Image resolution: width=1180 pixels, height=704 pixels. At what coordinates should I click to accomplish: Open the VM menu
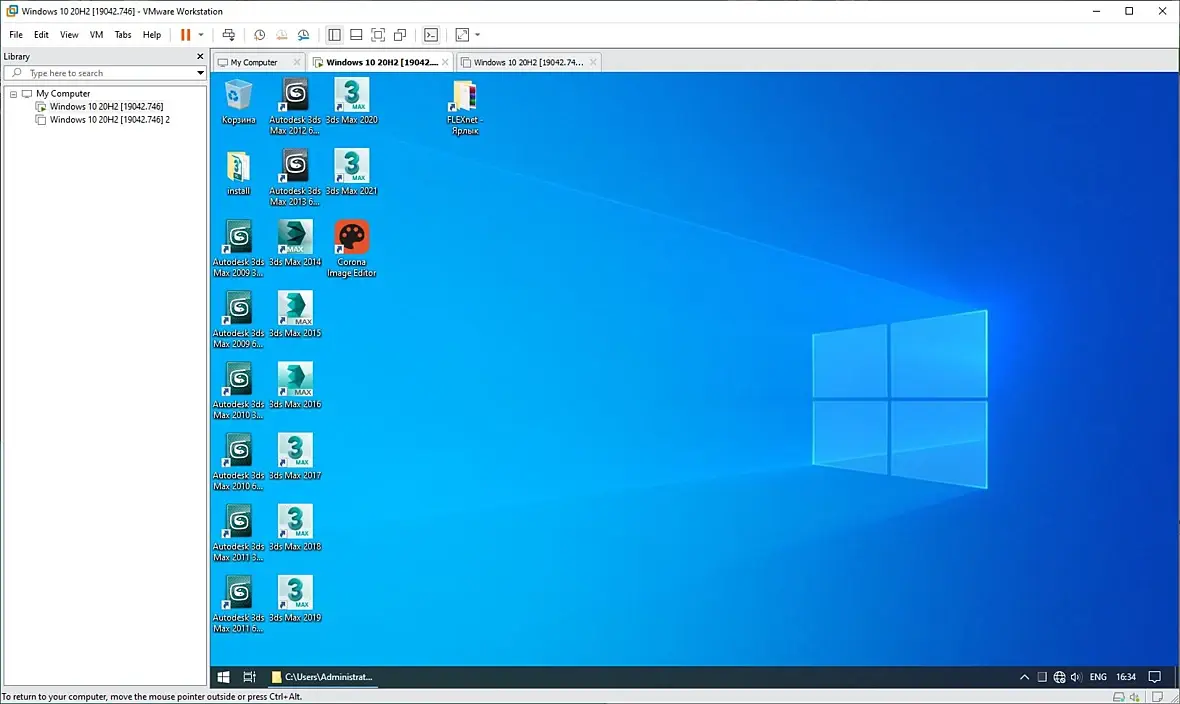pyautogui.click(x=96, y=35)
